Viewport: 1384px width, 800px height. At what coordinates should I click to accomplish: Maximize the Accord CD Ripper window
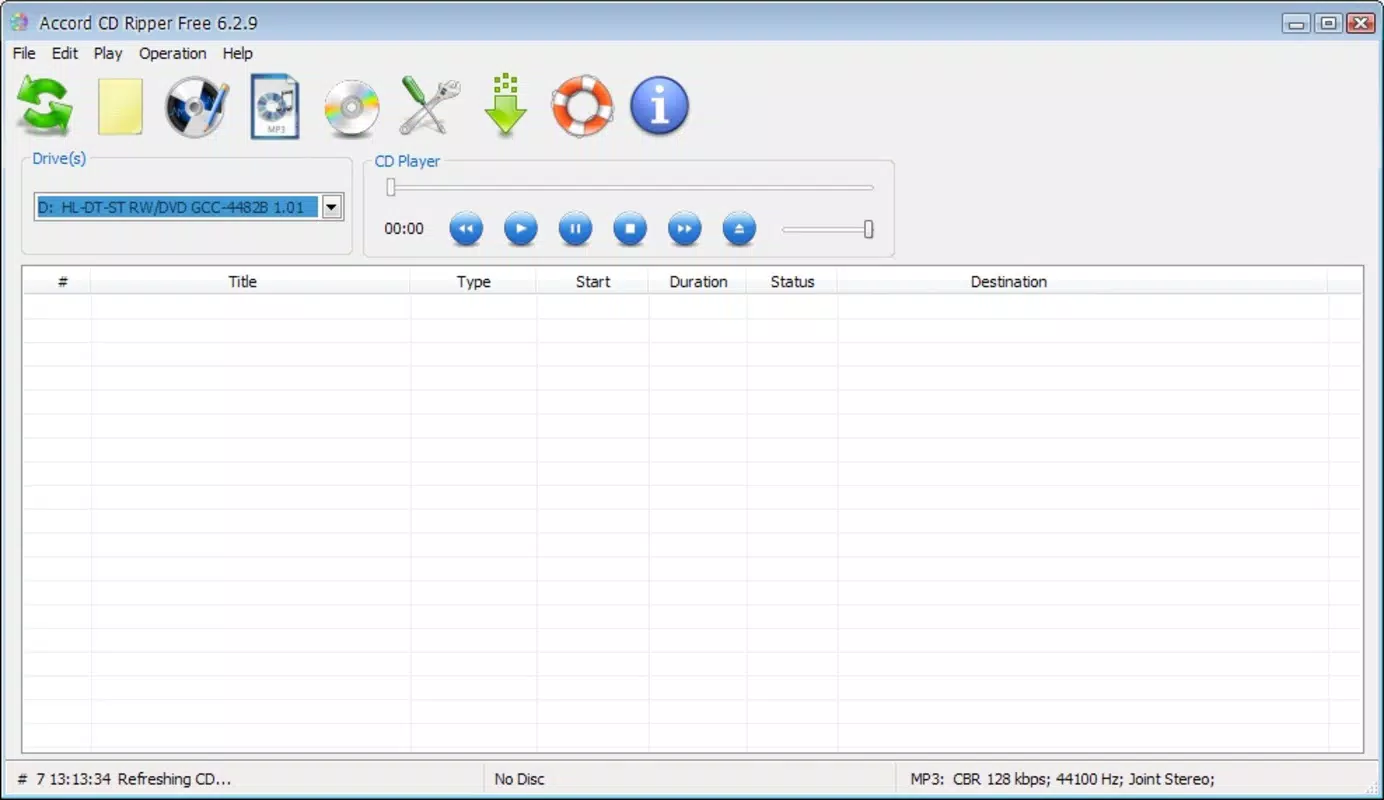pyautogui.click(x=1329, y=23)
